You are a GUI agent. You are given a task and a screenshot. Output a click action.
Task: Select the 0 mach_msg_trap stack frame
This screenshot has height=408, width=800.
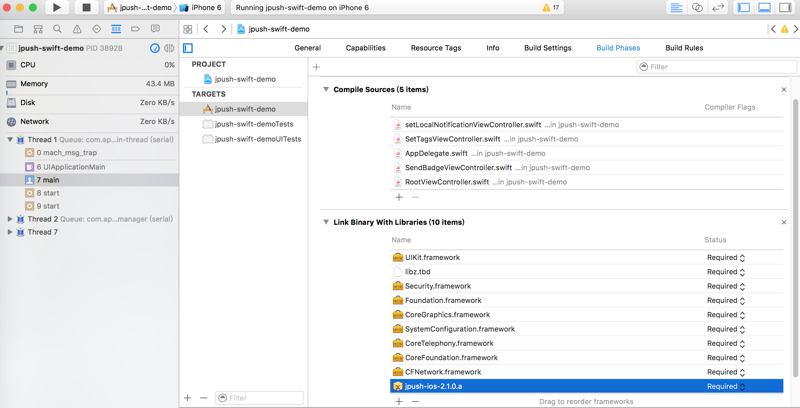point(89,152)
